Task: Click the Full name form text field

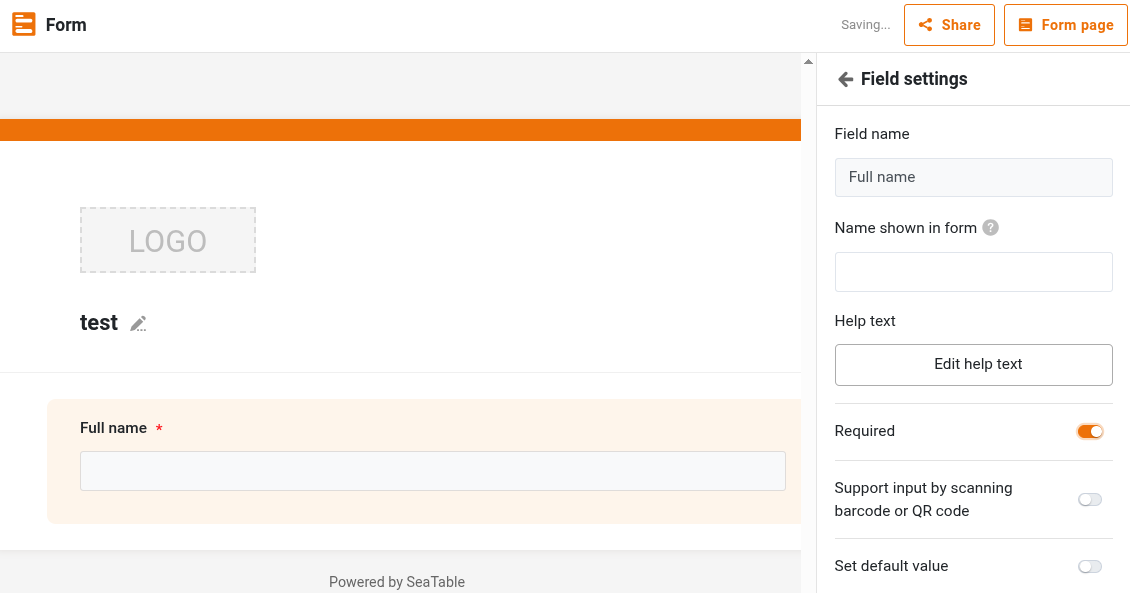Action: (x=432, y=471)
